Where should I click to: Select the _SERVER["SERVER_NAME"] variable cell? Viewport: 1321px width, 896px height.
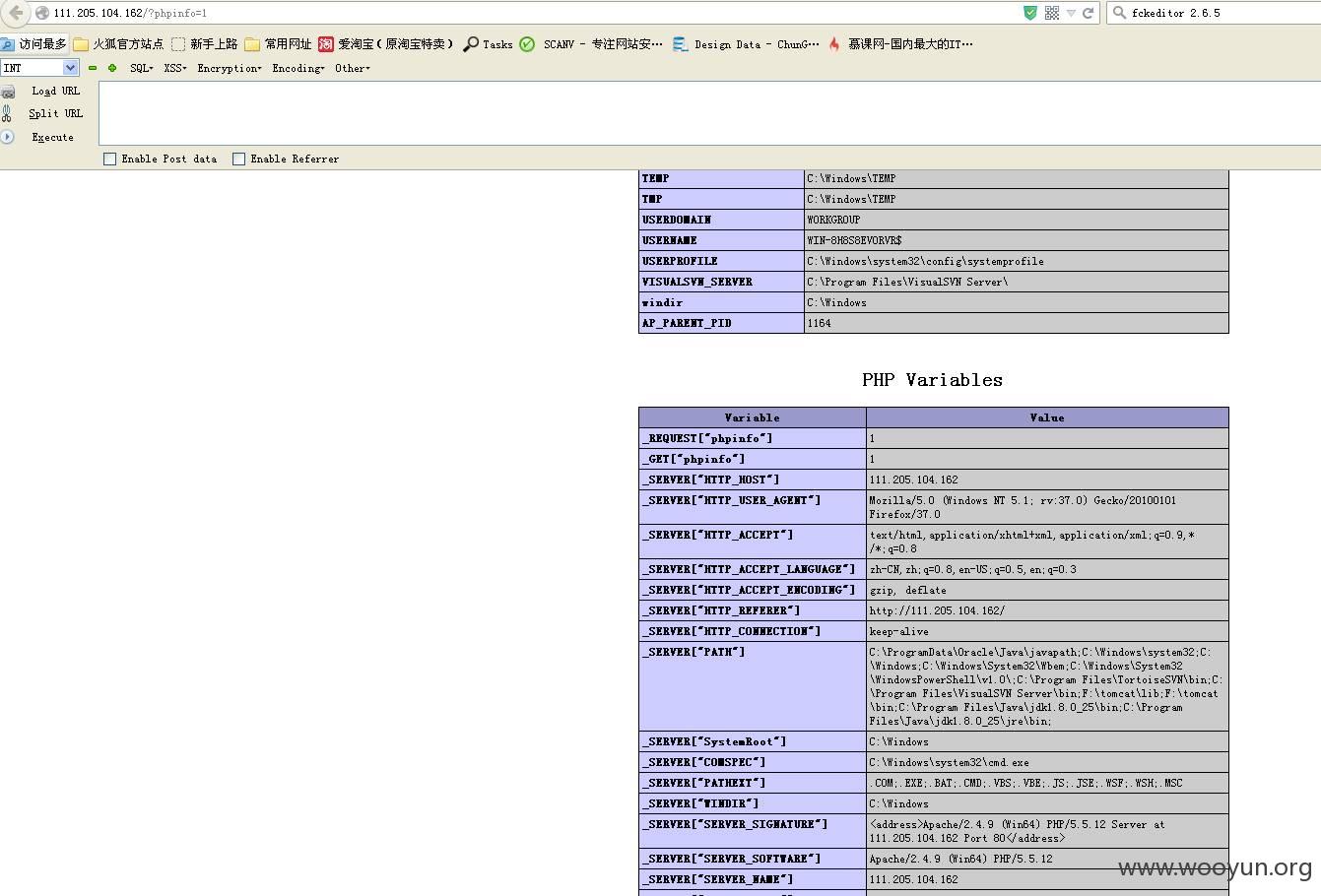(x=753, y=879)
